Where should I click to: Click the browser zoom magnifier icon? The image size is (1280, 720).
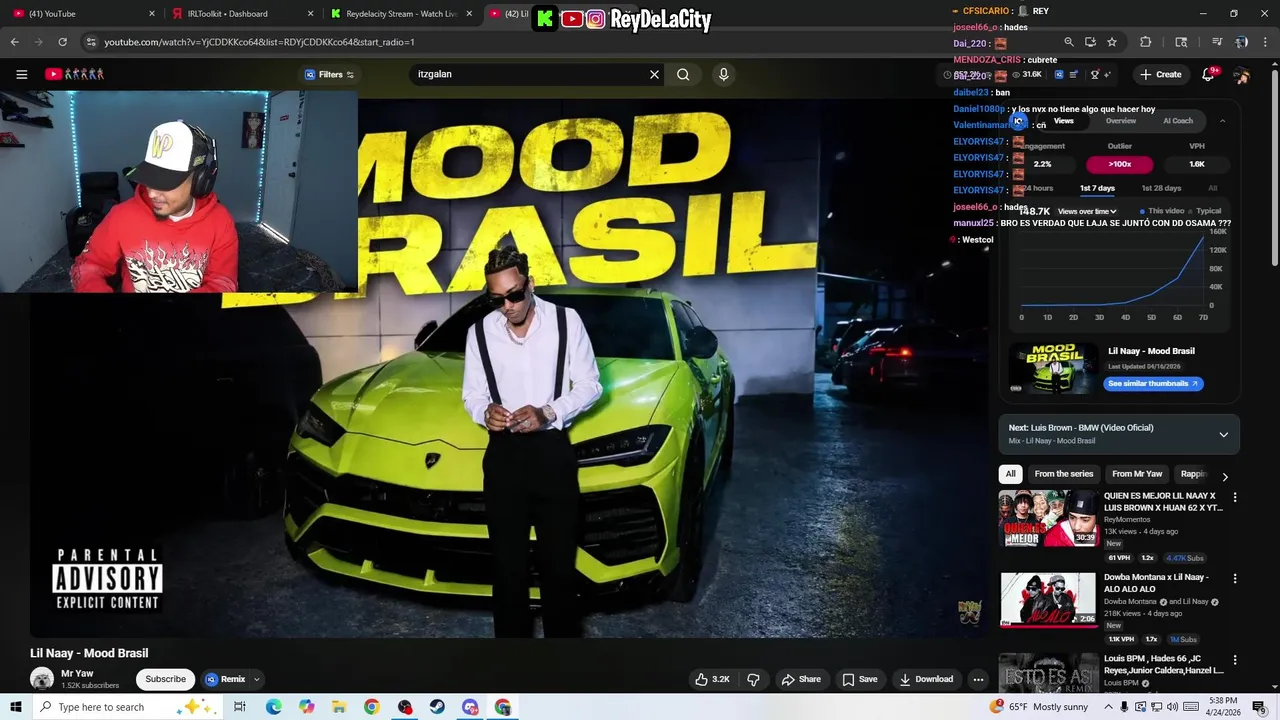[1069, 42]
